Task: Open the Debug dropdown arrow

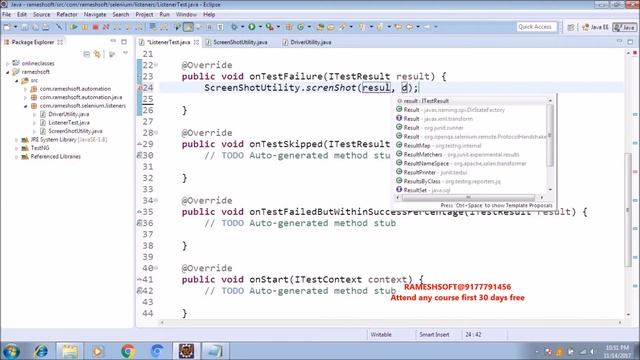Action: coord(242,27)
